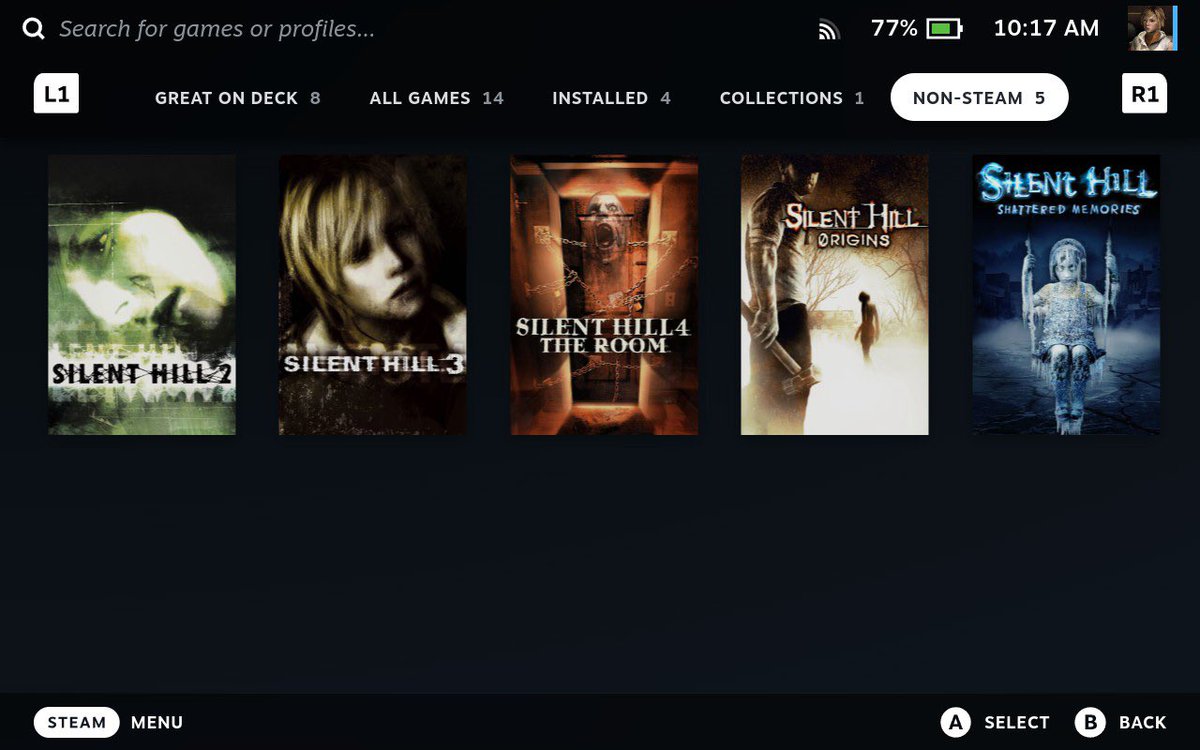
Task: Click the A button glyph
Action: coord(956,722)
